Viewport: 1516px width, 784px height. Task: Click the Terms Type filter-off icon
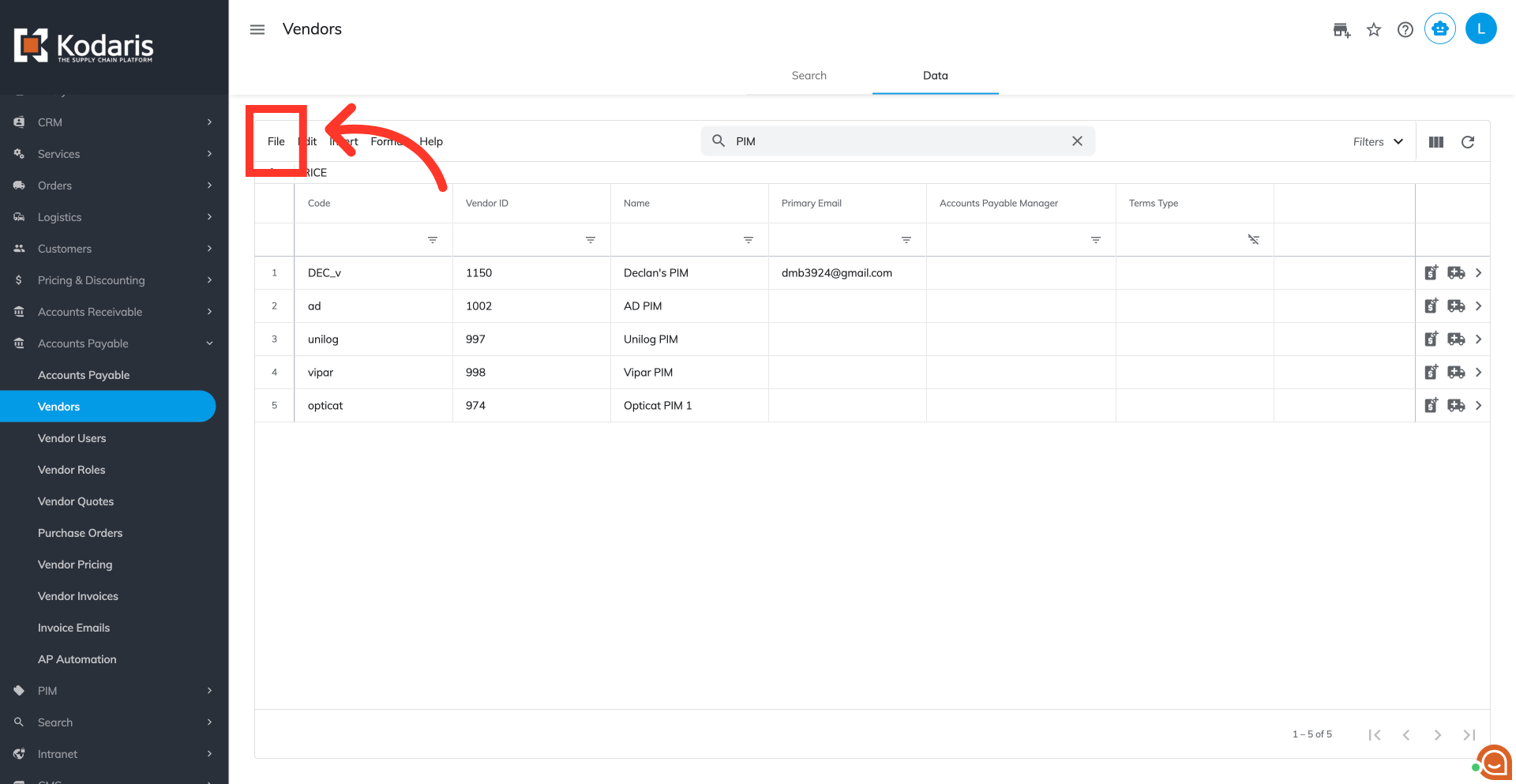[1254, 240]
